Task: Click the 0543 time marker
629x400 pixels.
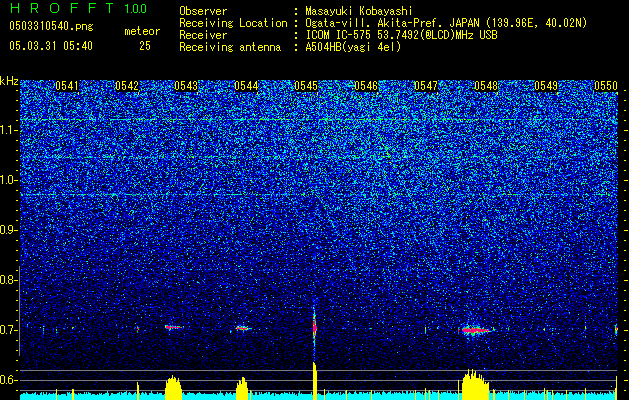Action: (x=187, y=86)
